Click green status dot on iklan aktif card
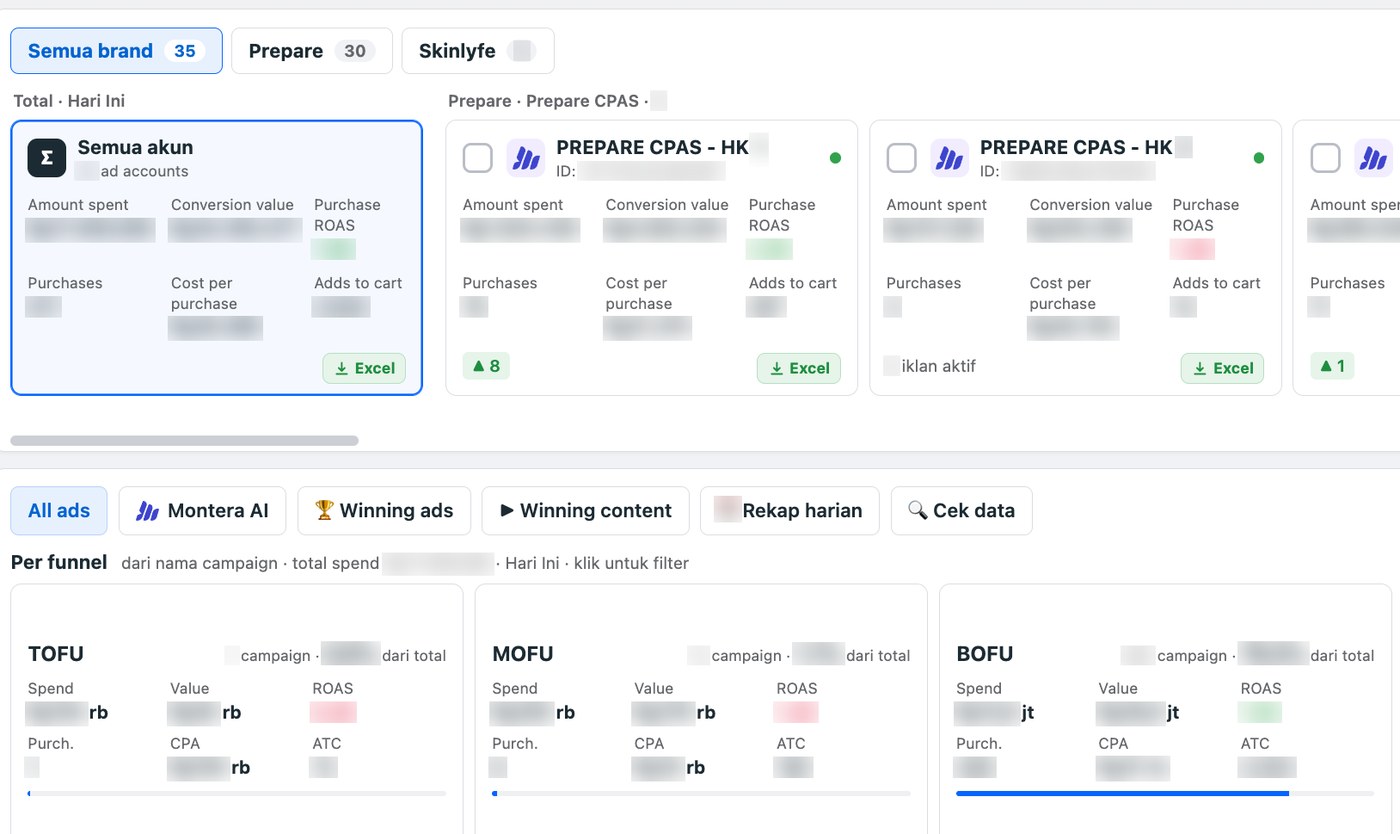 [1258, 158]
